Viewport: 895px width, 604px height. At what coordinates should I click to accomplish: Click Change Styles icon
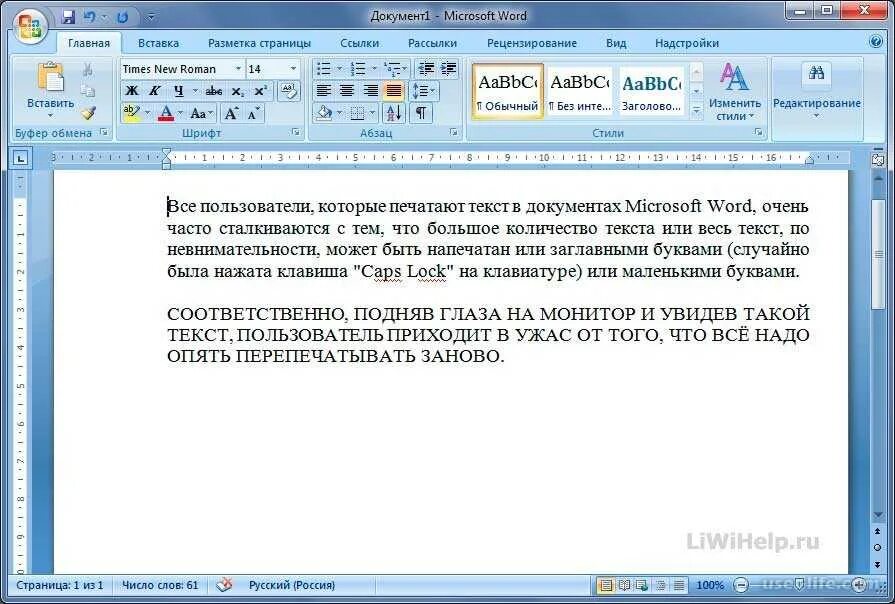(x=734, y=77)
